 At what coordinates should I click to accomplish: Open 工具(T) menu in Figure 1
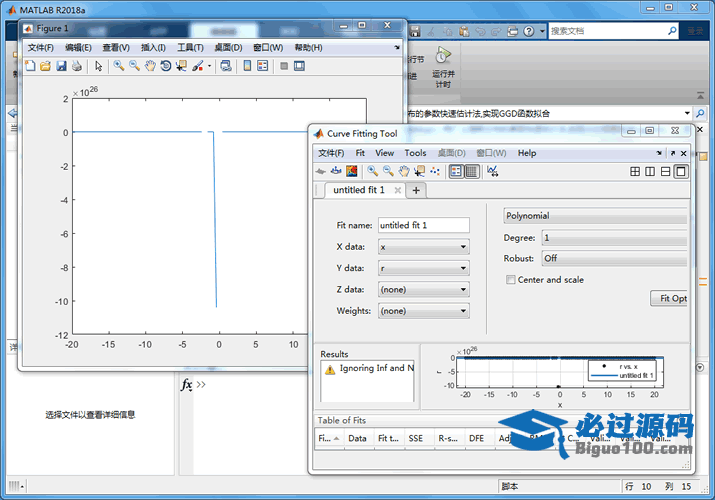(190, 47)
